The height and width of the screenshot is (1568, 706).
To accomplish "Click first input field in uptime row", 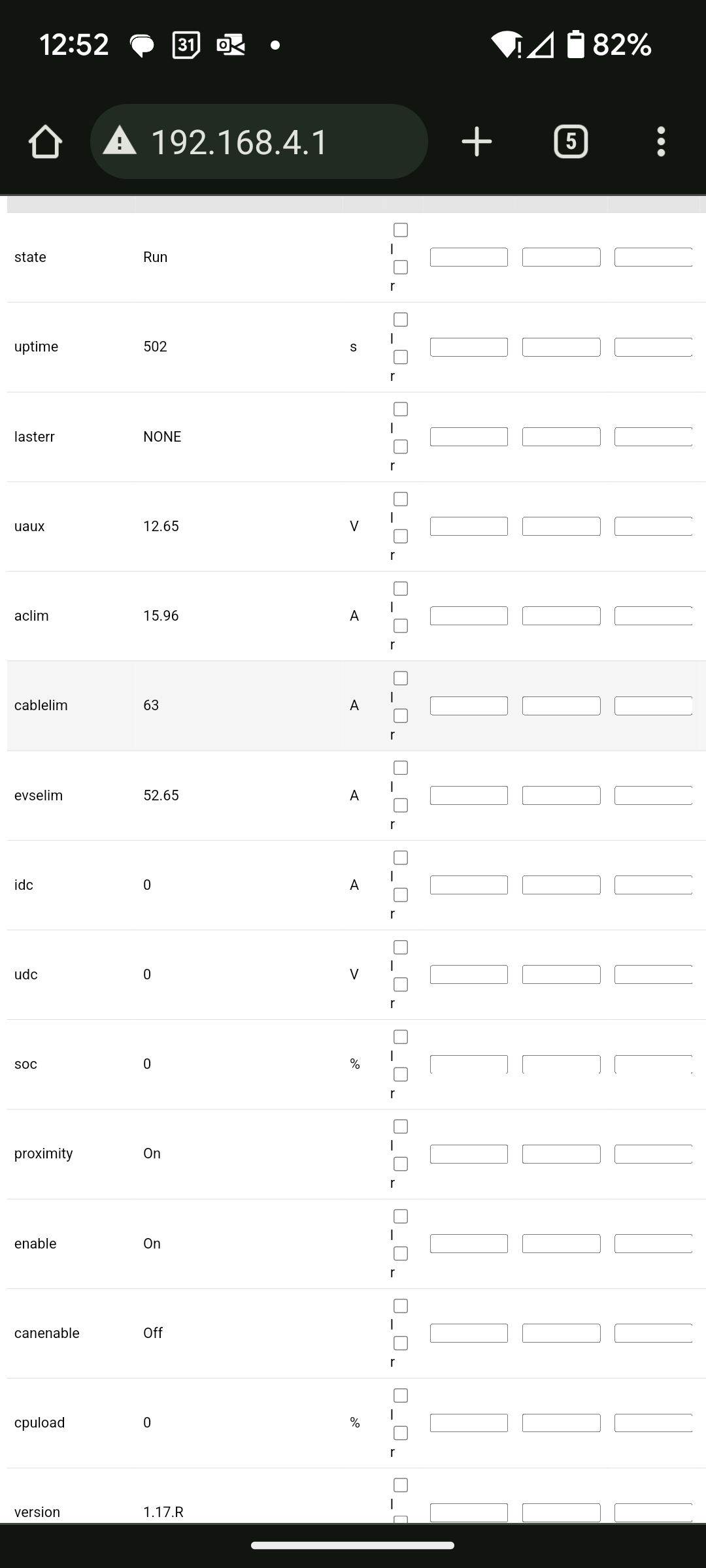I will [469, 347].
